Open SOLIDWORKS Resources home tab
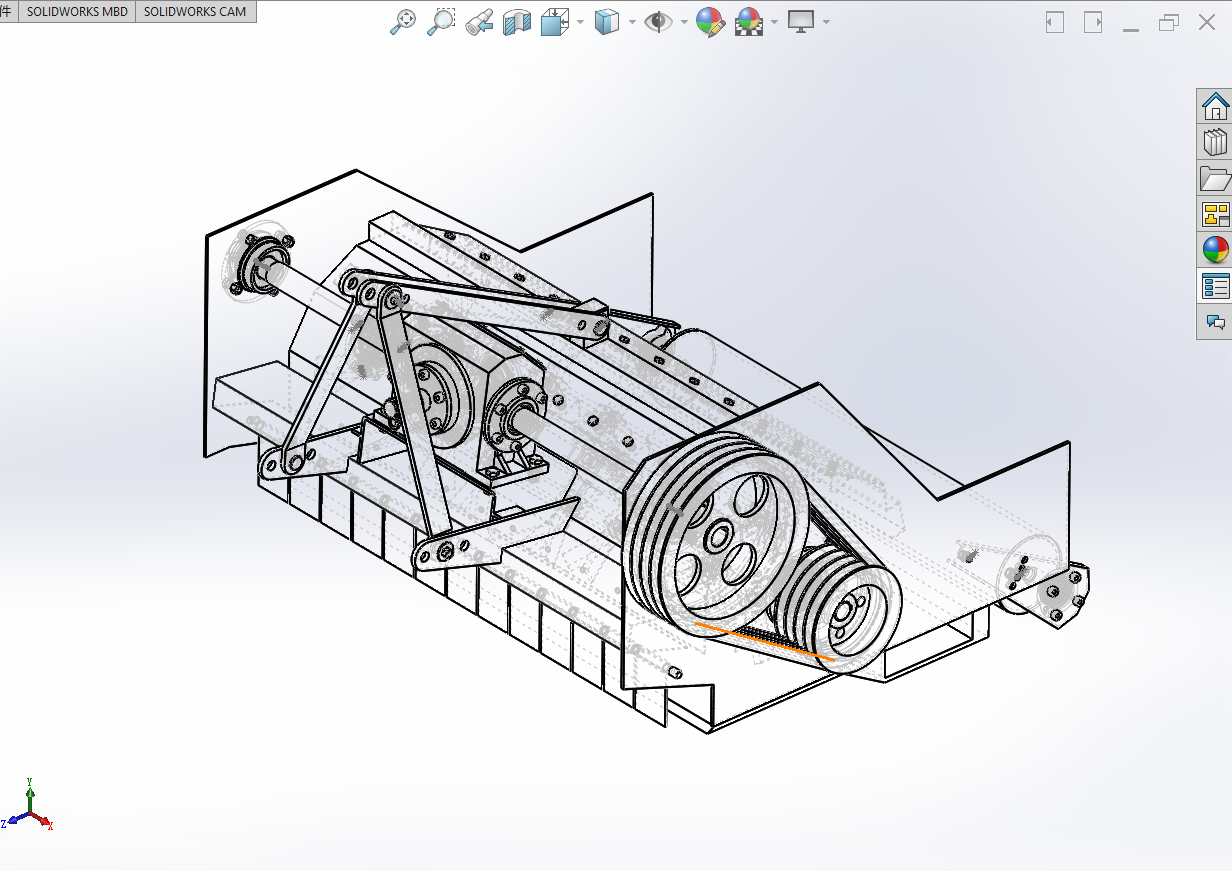This screenshot has width=1232, height=871. (1215, 105)
